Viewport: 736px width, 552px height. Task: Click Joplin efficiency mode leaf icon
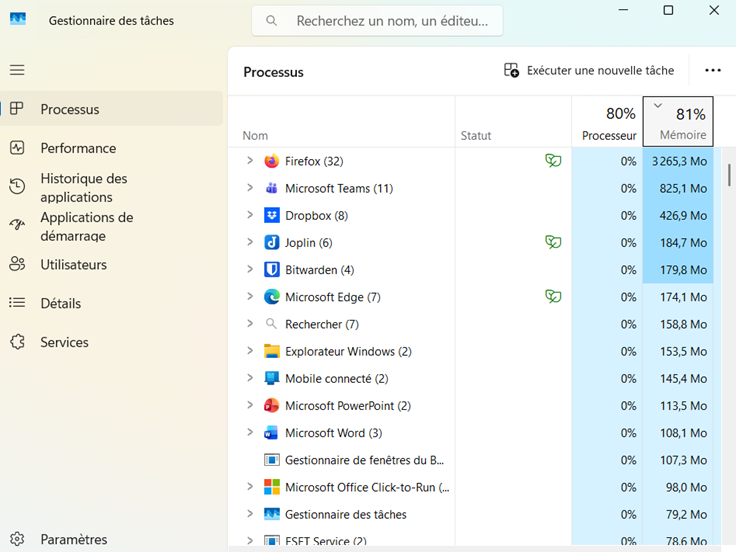pyautogui.click(x=553, y=242)
